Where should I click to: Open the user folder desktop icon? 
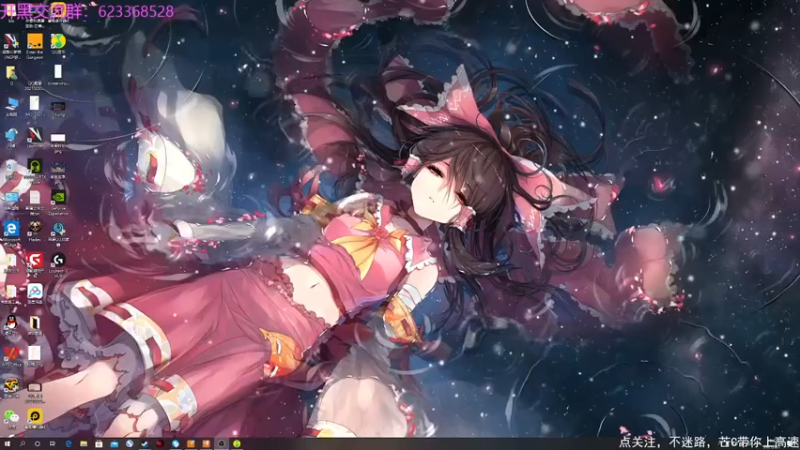click(x=11, y=73)
